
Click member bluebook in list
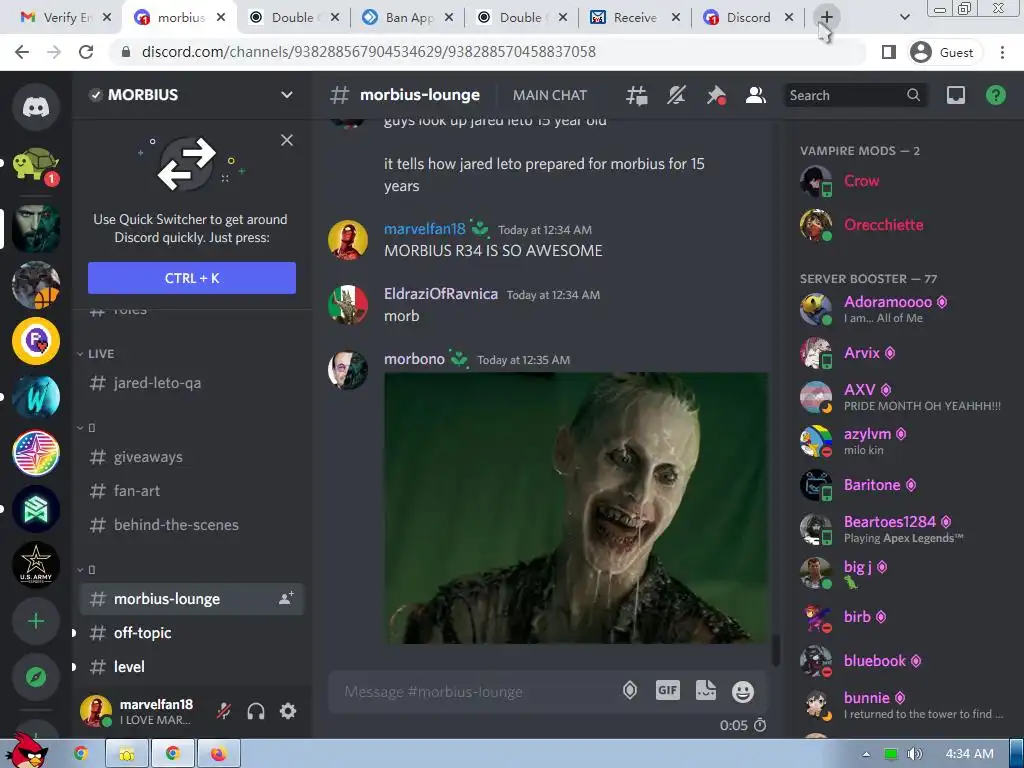[x=904, y=661]
